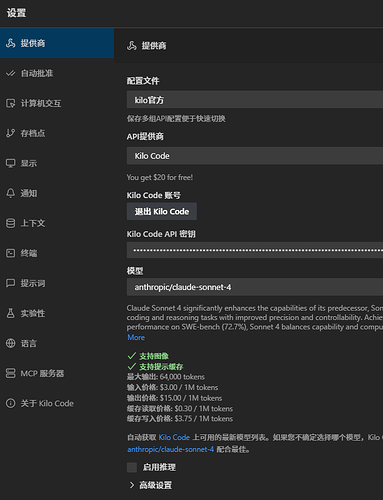Open the API provider Kilo Code dropdown

pos(255,156)
